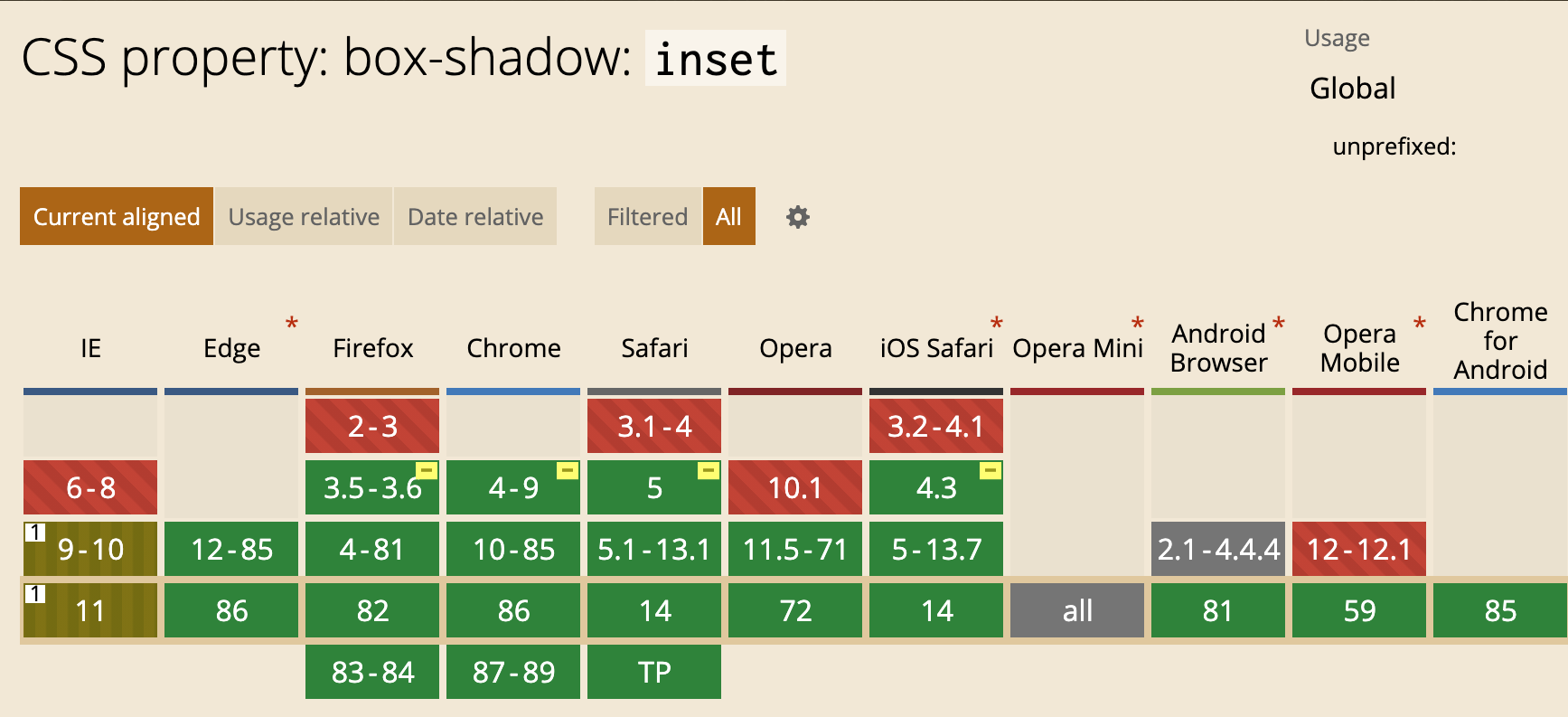Show All browsers
Screen dimensions: 1568x717
[x=728, y=216]
